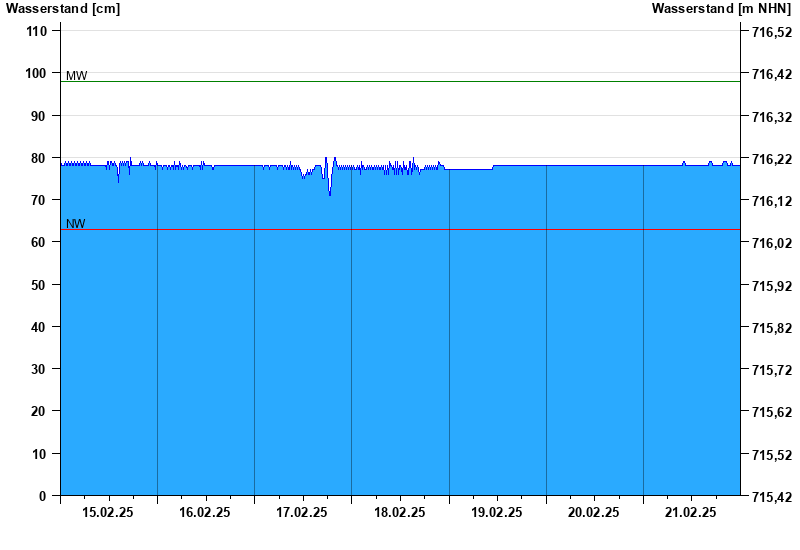Click the 716,52 value on right axis
The width and height of the screenshot is (800, 550).
[x=772, y=32]
